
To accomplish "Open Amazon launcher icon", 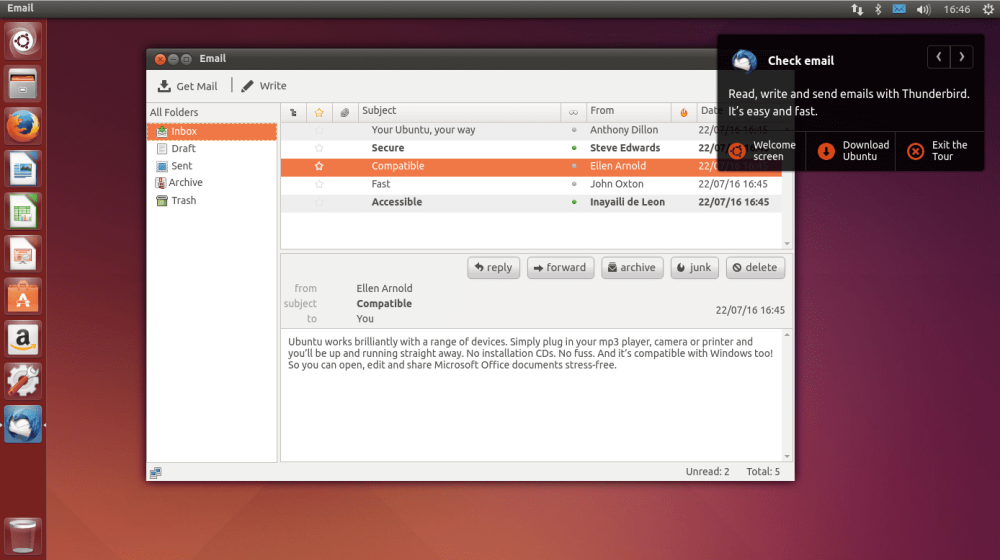I will point(23,339).
